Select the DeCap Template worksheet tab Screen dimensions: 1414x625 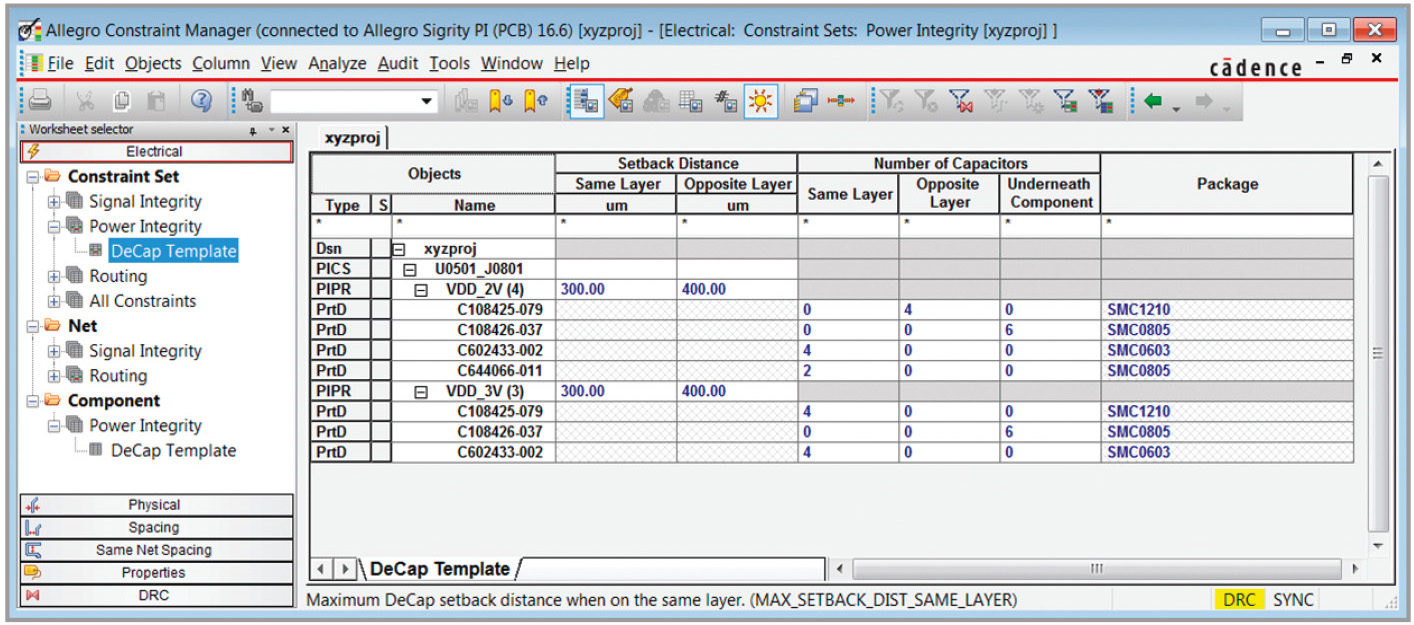coord(439,569)
